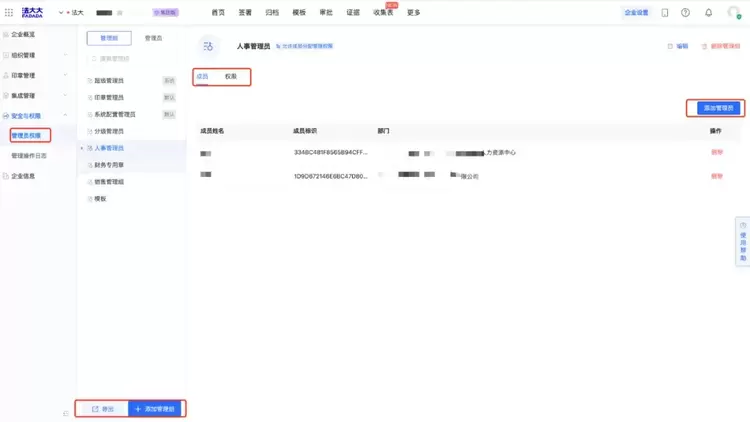Open the notification bell
This screenshot has width=750, height=422.
pos(708,12)
